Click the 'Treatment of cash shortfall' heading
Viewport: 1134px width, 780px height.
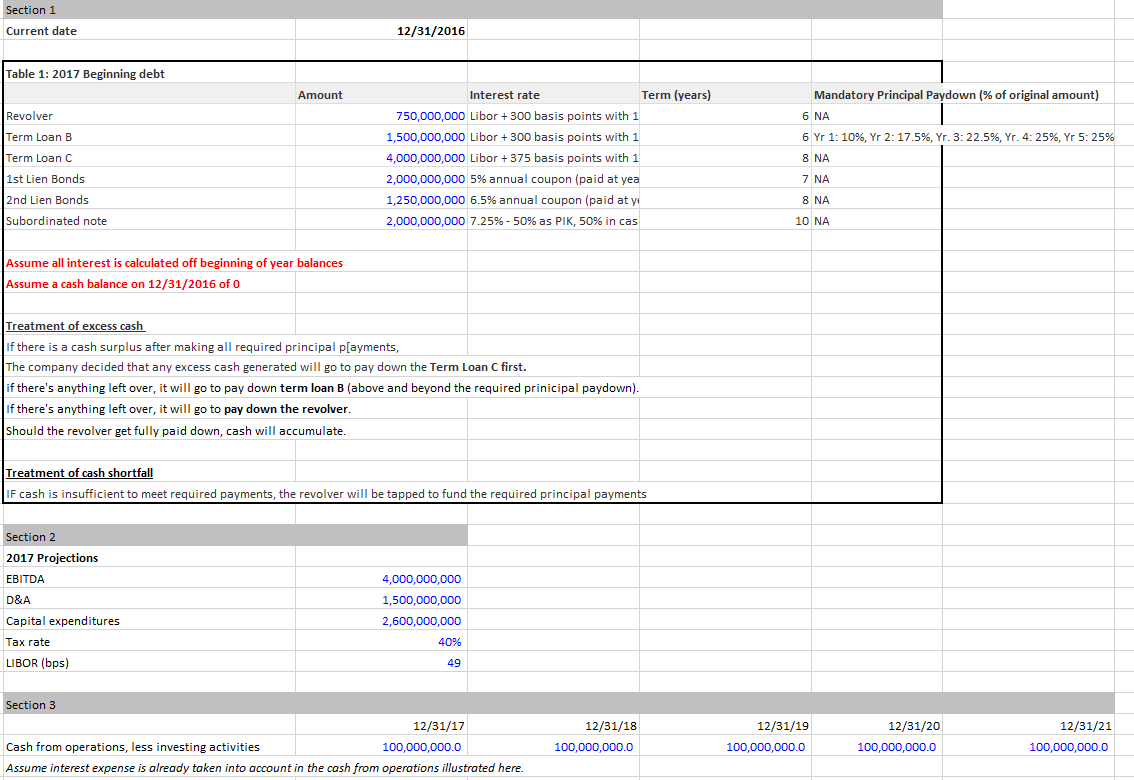point(80,472)
